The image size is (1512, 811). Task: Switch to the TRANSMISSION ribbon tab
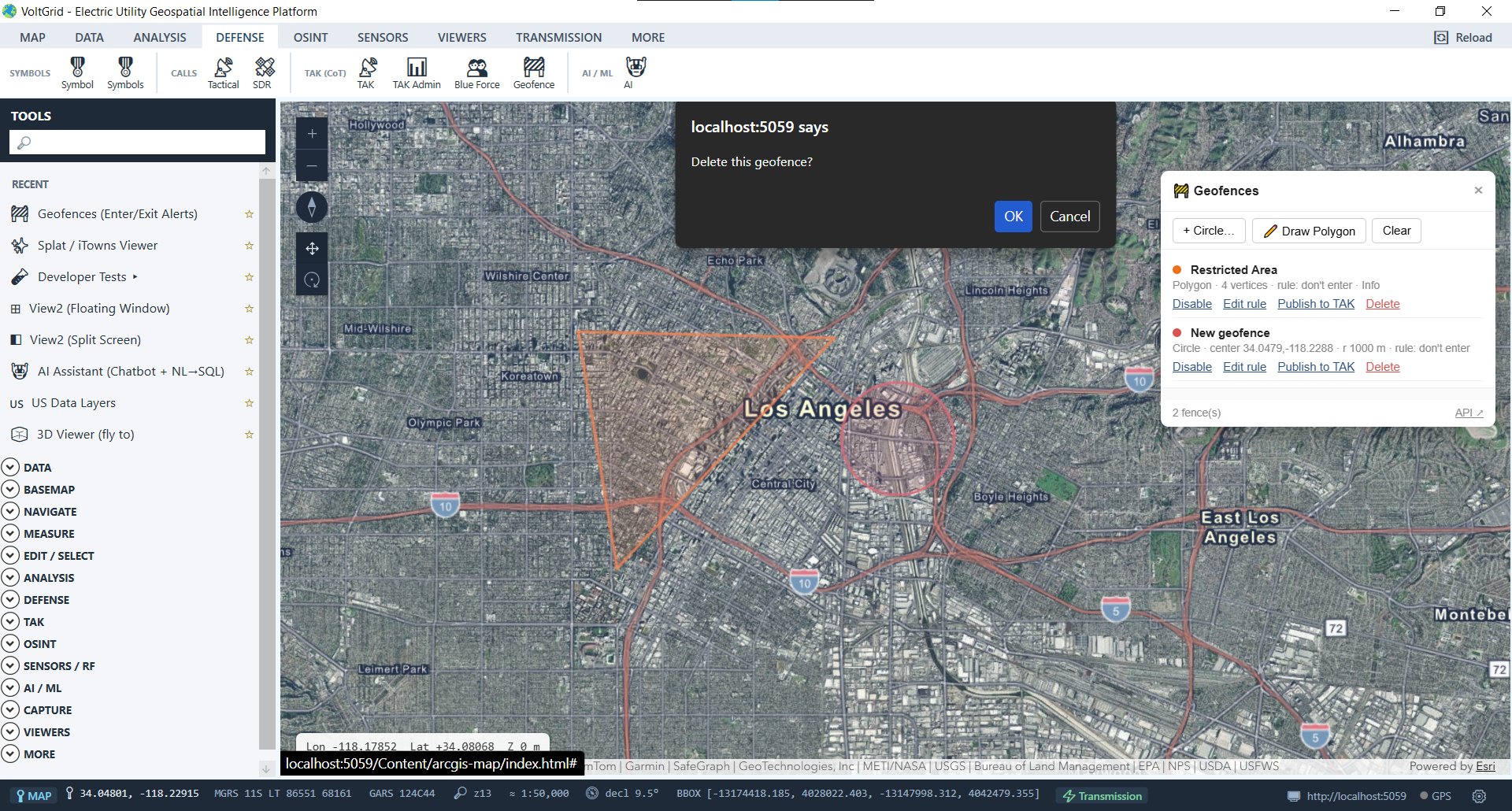coord(558,38)
